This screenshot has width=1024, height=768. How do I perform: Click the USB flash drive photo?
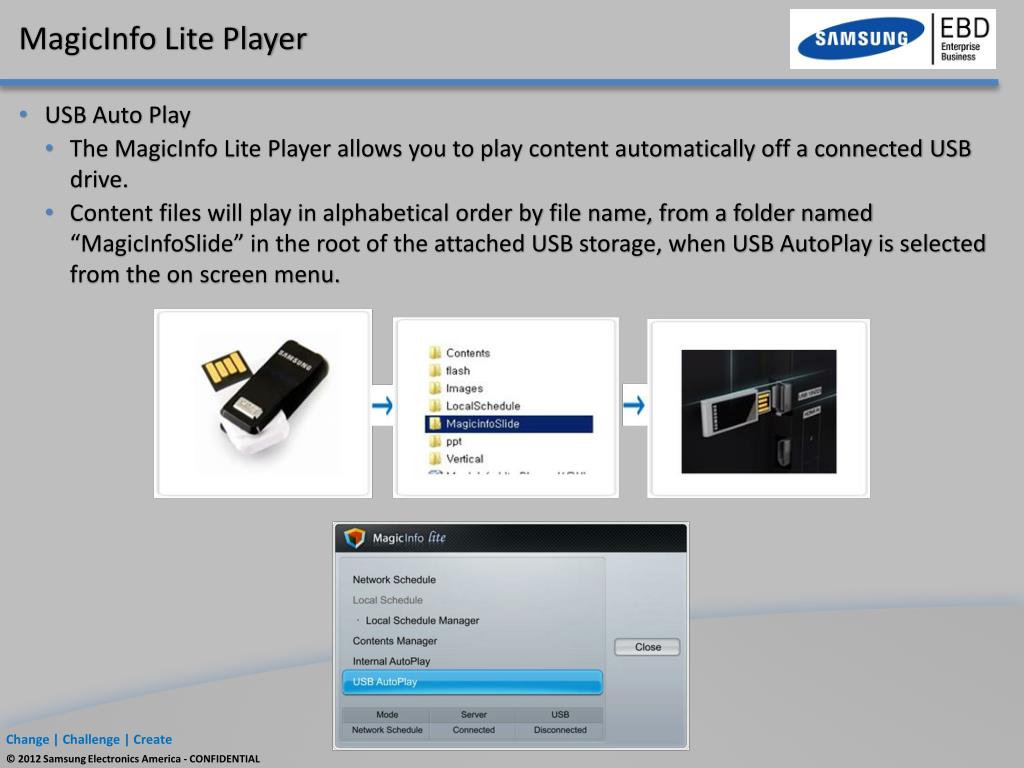[263, 404]
